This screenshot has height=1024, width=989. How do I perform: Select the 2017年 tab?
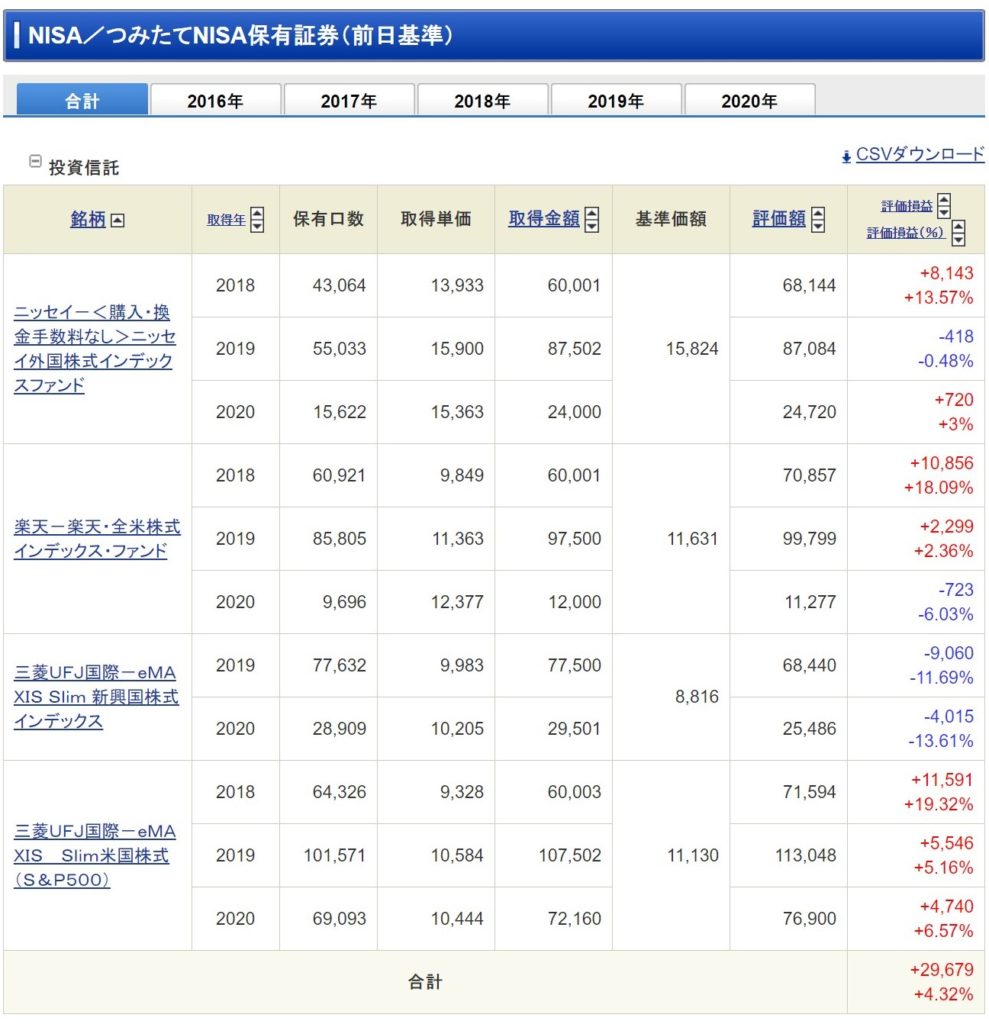tap(348, 101)
